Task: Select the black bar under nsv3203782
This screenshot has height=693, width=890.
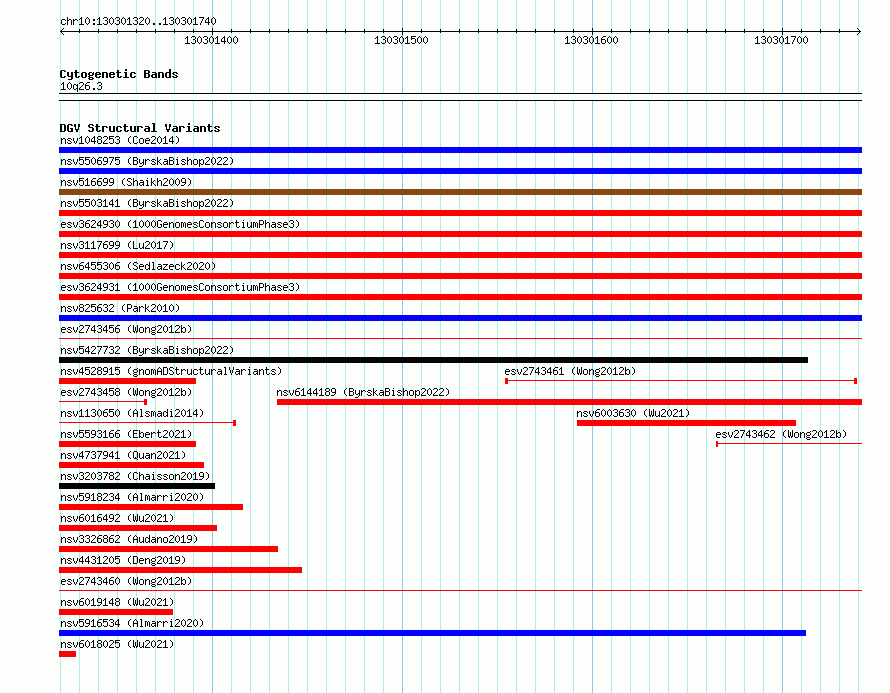Action: tap(137, 486)
